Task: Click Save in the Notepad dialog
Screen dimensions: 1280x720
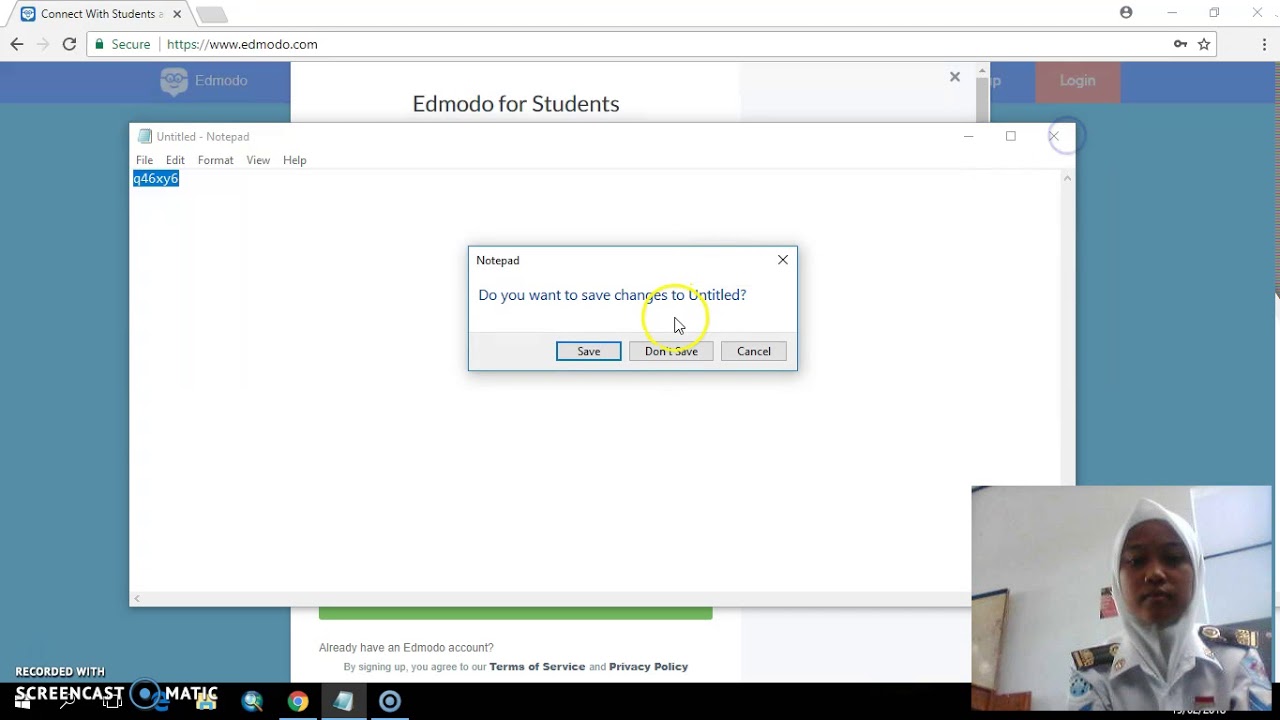Action: [x=588, y=351]
